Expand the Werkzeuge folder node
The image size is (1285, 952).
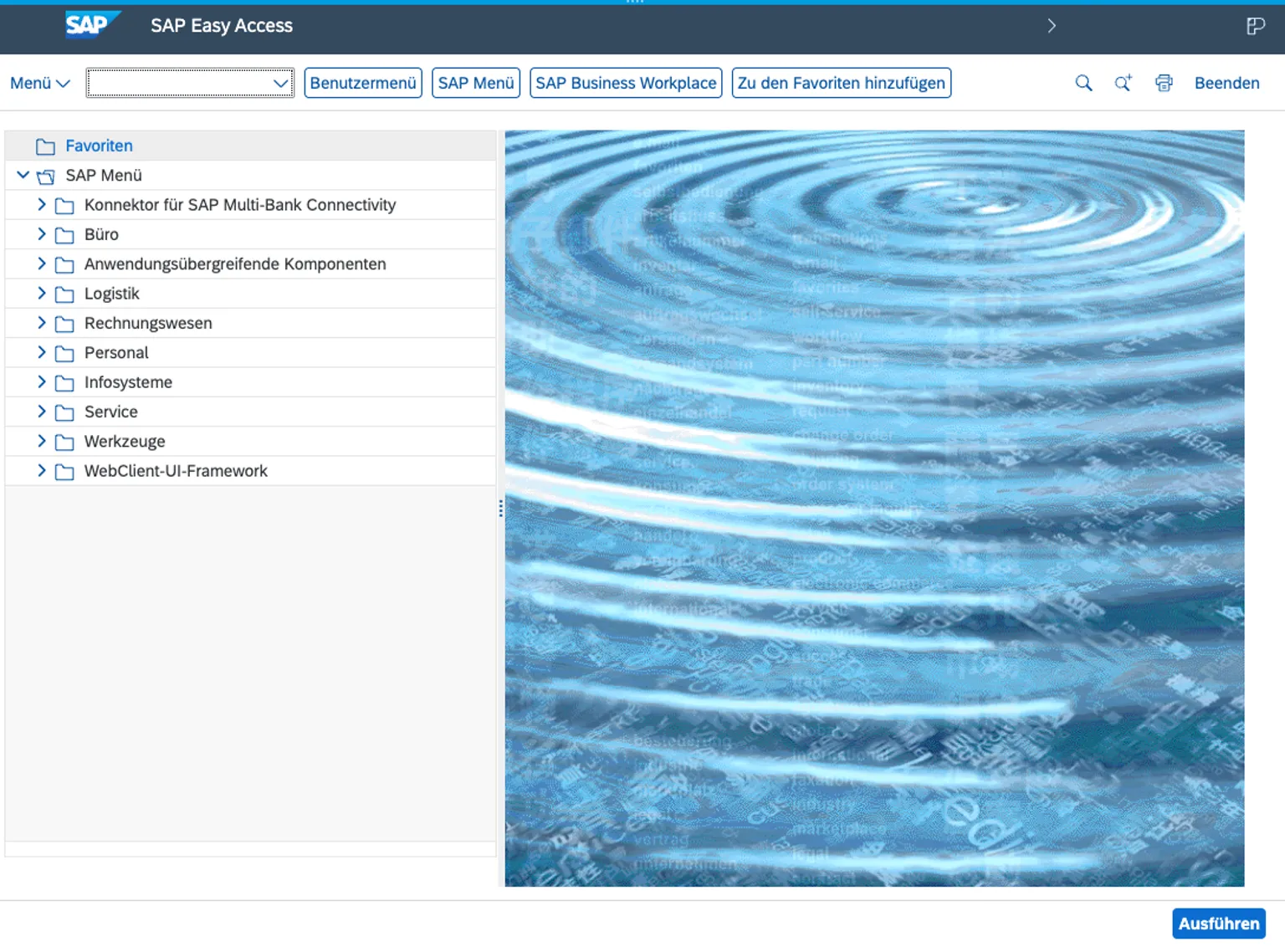[x=41, y=441]
